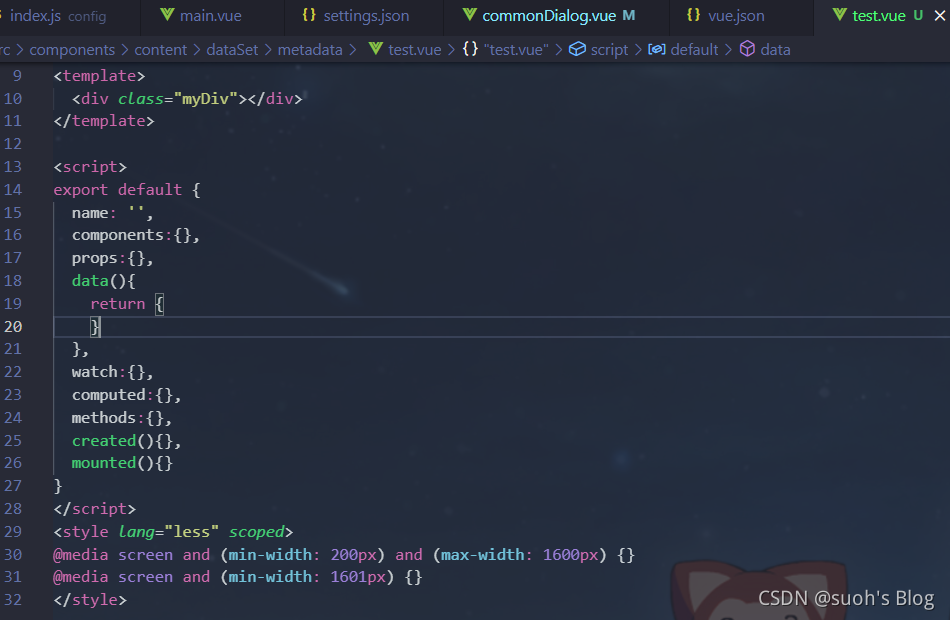Click the braces icon on vue.json tab
Image resolution: width=950 pixels, height=620 pixels.
tap(694, 15)
